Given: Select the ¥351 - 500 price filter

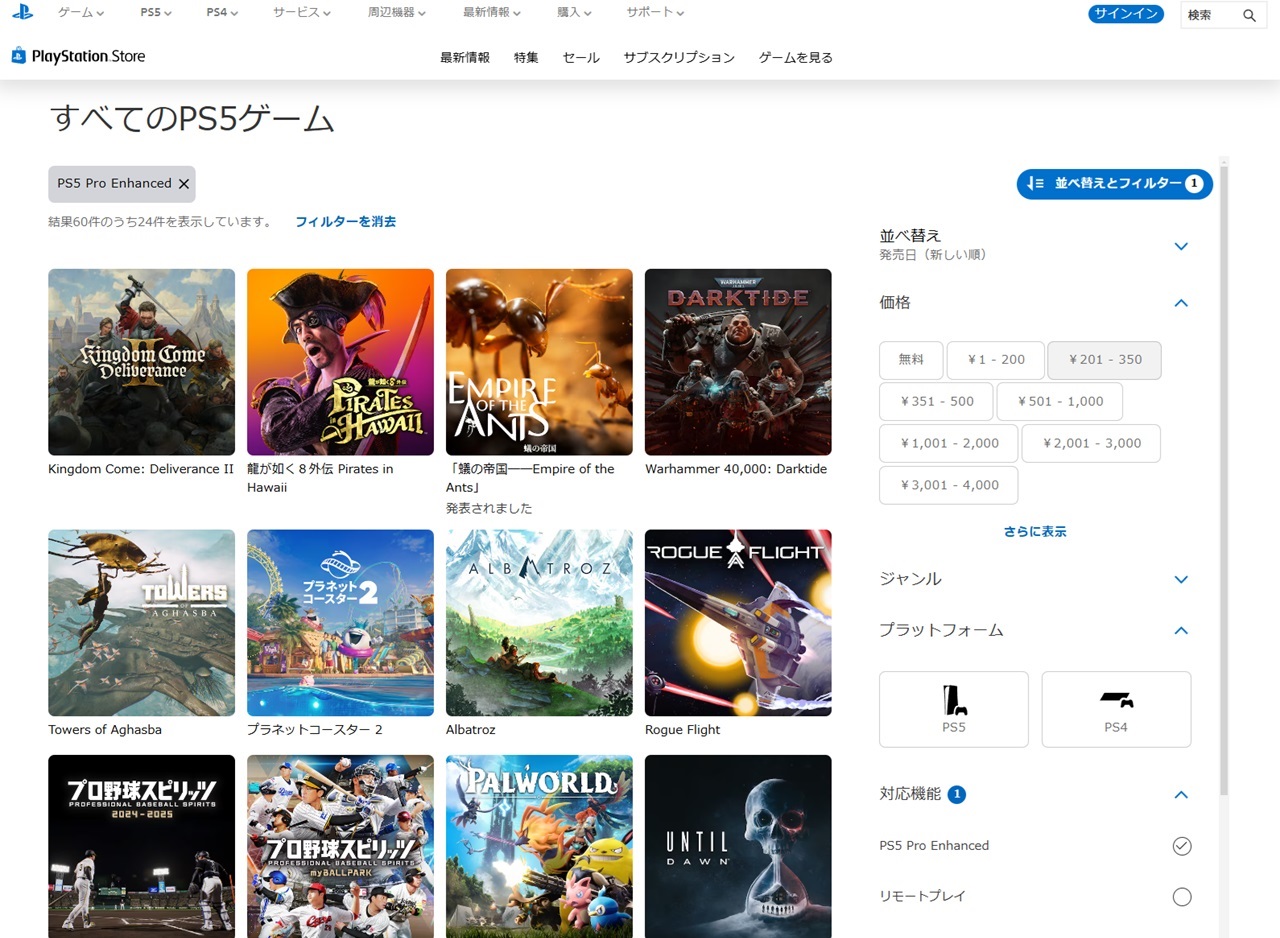Looking at the screenshot, I should (936, 401).
